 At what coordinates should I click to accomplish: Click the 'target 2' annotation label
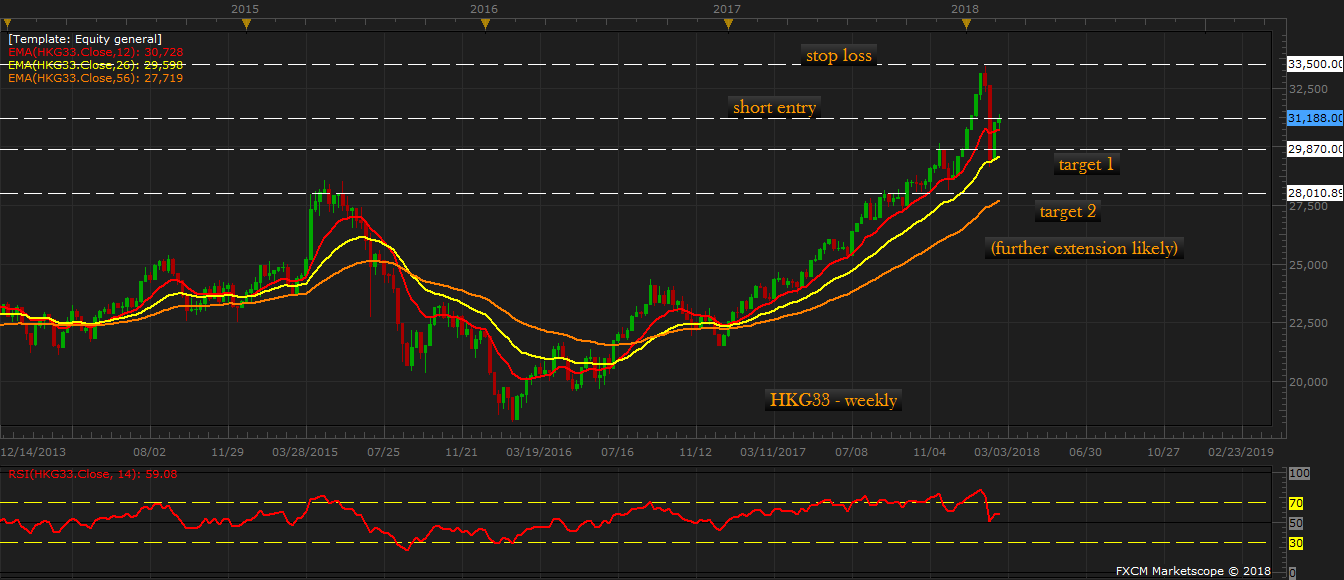coord(1068,211)
